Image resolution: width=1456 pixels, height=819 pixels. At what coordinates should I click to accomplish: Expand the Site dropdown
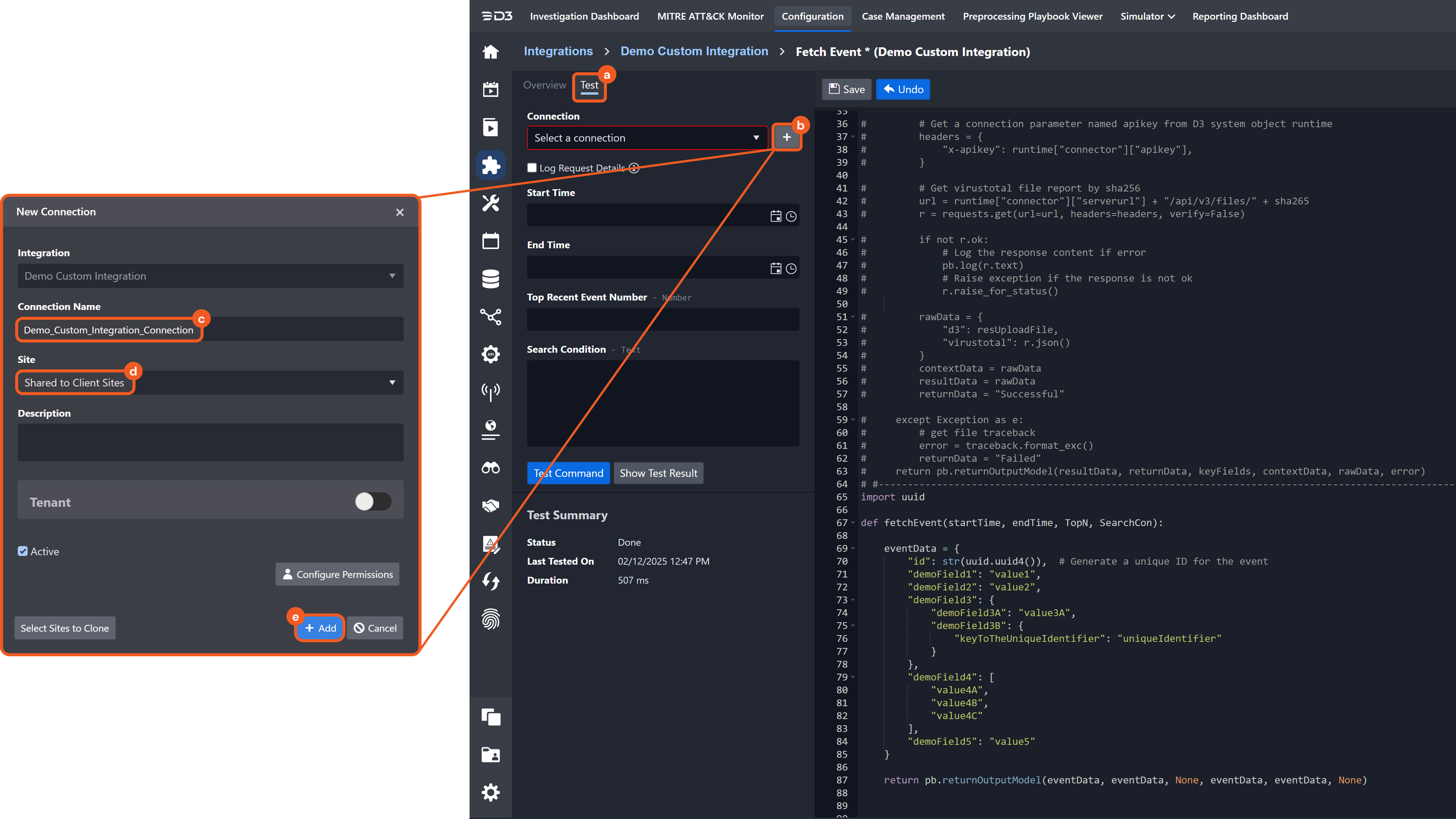click(x=210, y=383)
